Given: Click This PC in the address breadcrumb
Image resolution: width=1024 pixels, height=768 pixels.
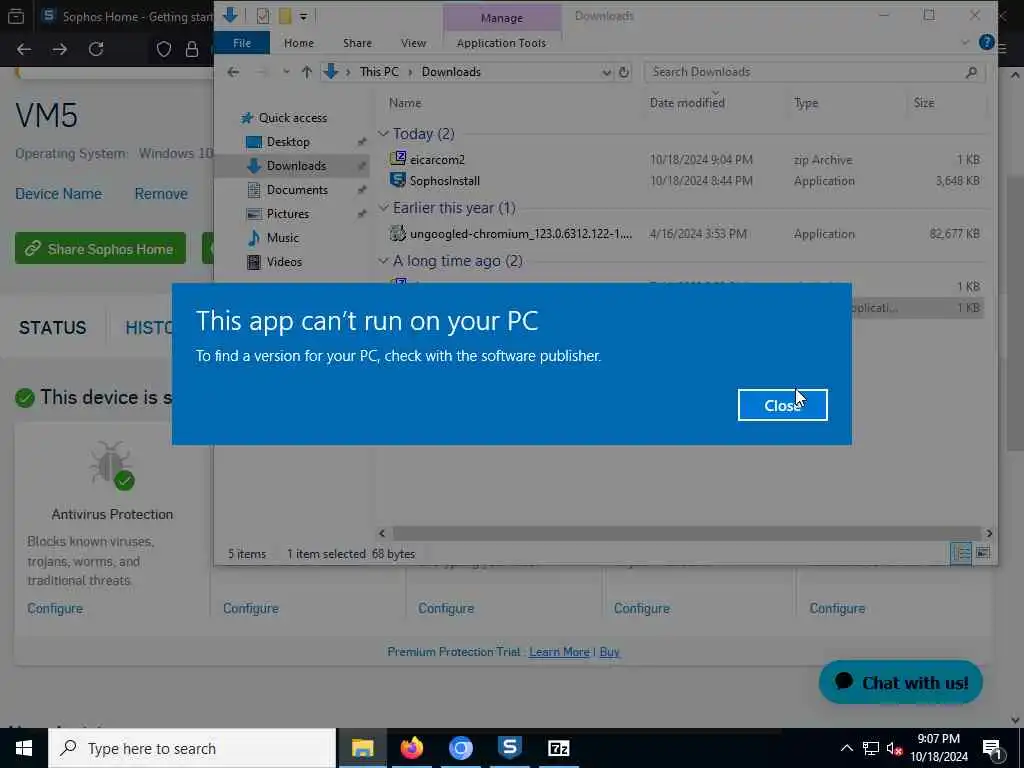Looking at the screenshot, I should pyautogui.click(x=379, y=72).
